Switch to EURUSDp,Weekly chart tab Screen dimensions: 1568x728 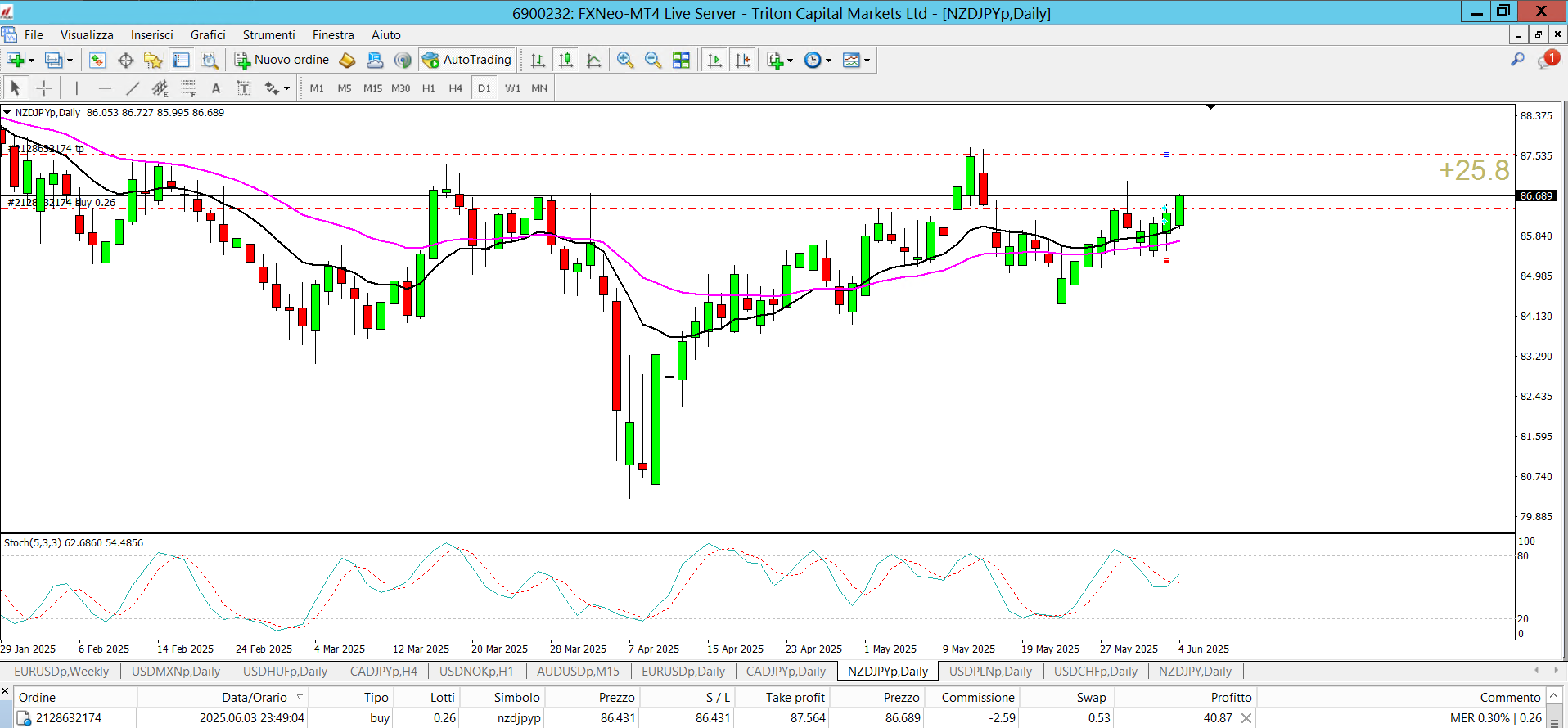(61, 671)
